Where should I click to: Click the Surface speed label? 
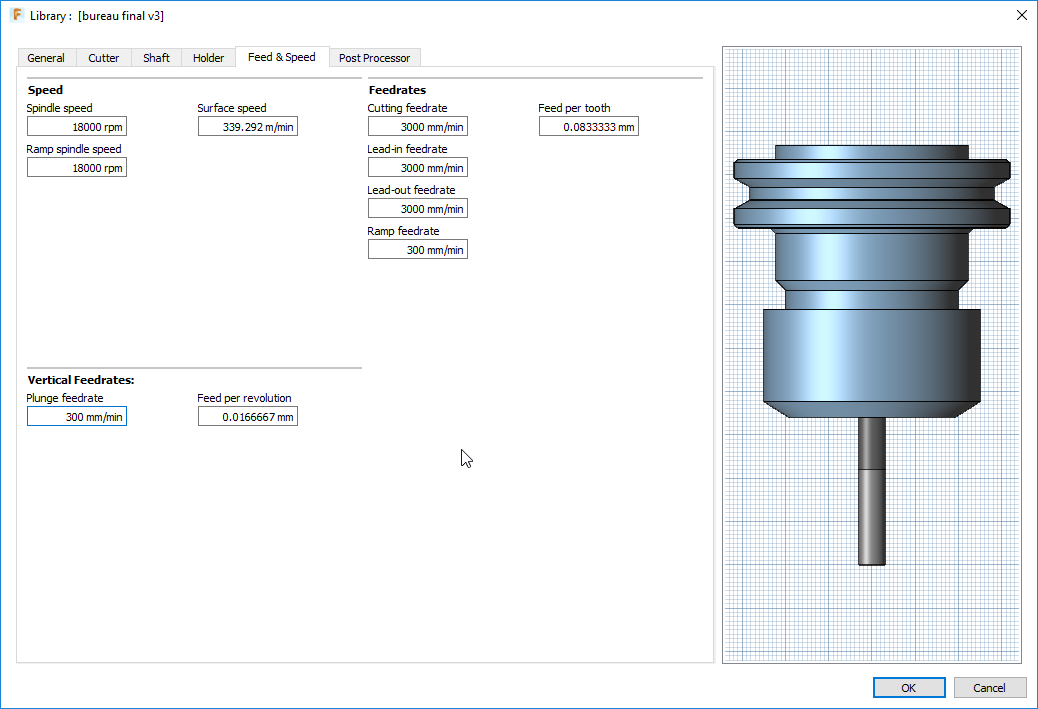pyautogui.click(x=232, y=108)
